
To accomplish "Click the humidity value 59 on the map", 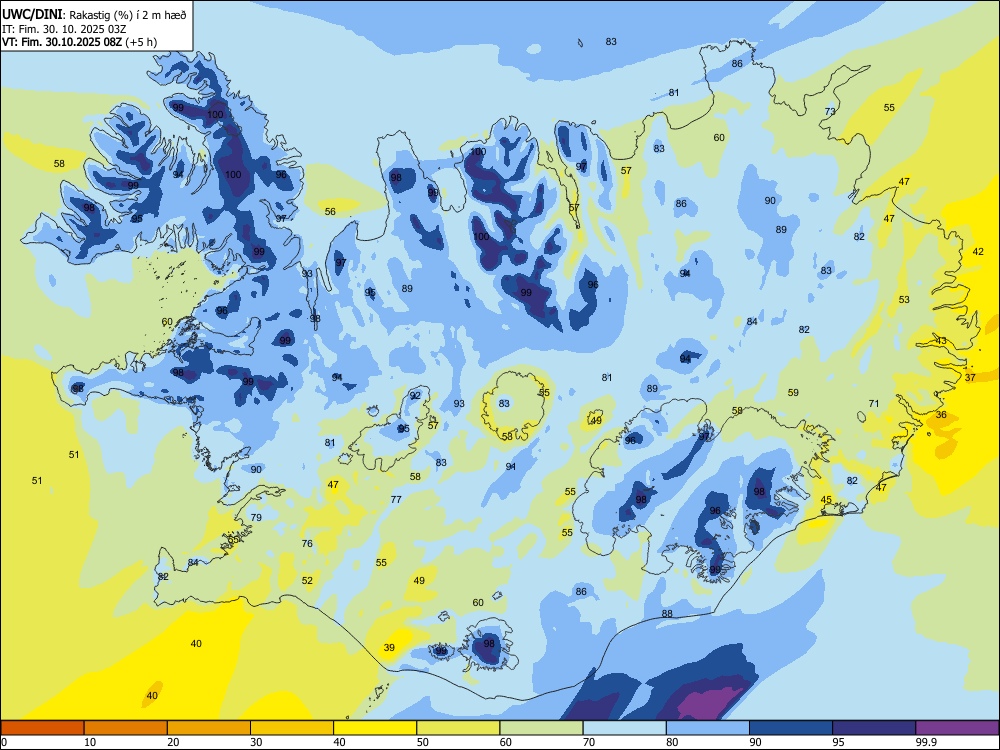I will click(793, 393).
